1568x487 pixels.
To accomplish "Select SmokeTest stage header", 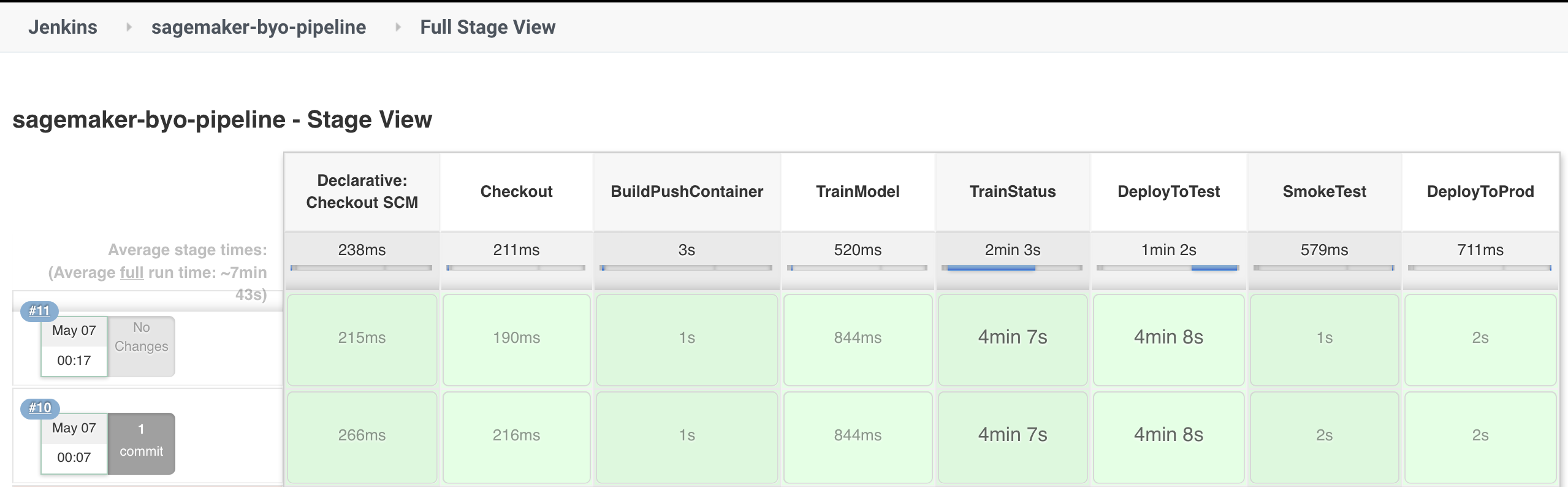I will (x=1324, y=191).
